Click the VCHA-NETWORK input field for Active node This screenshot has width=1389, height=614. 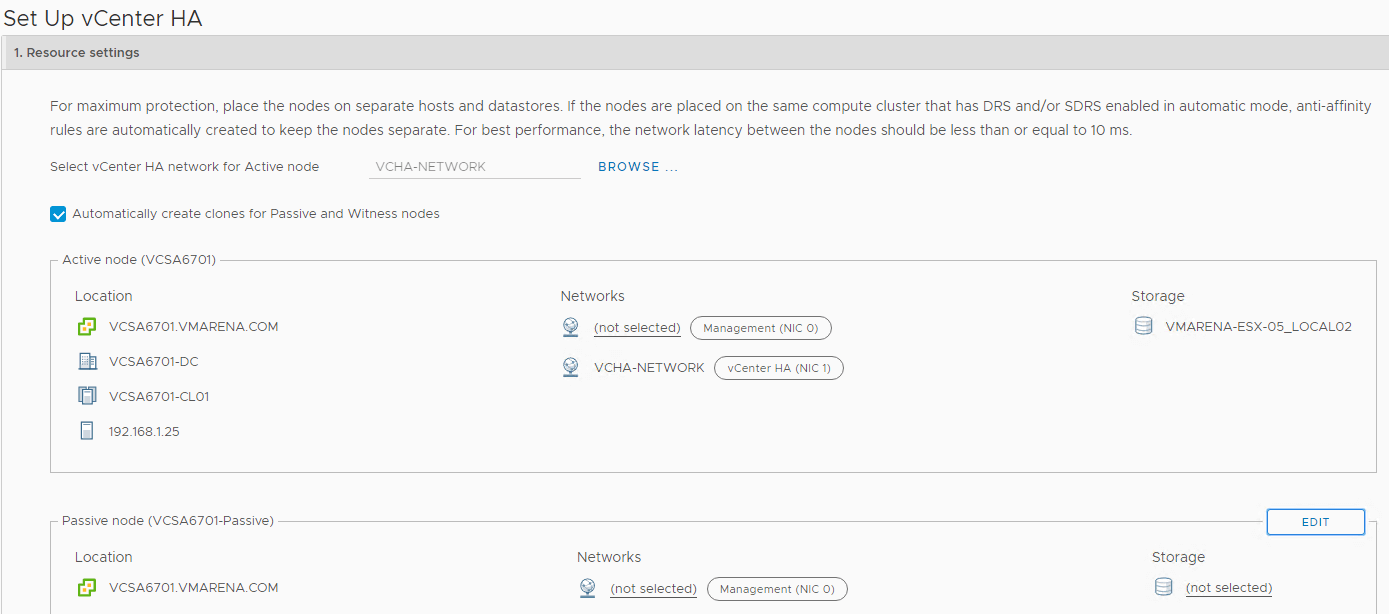point(475,167)
